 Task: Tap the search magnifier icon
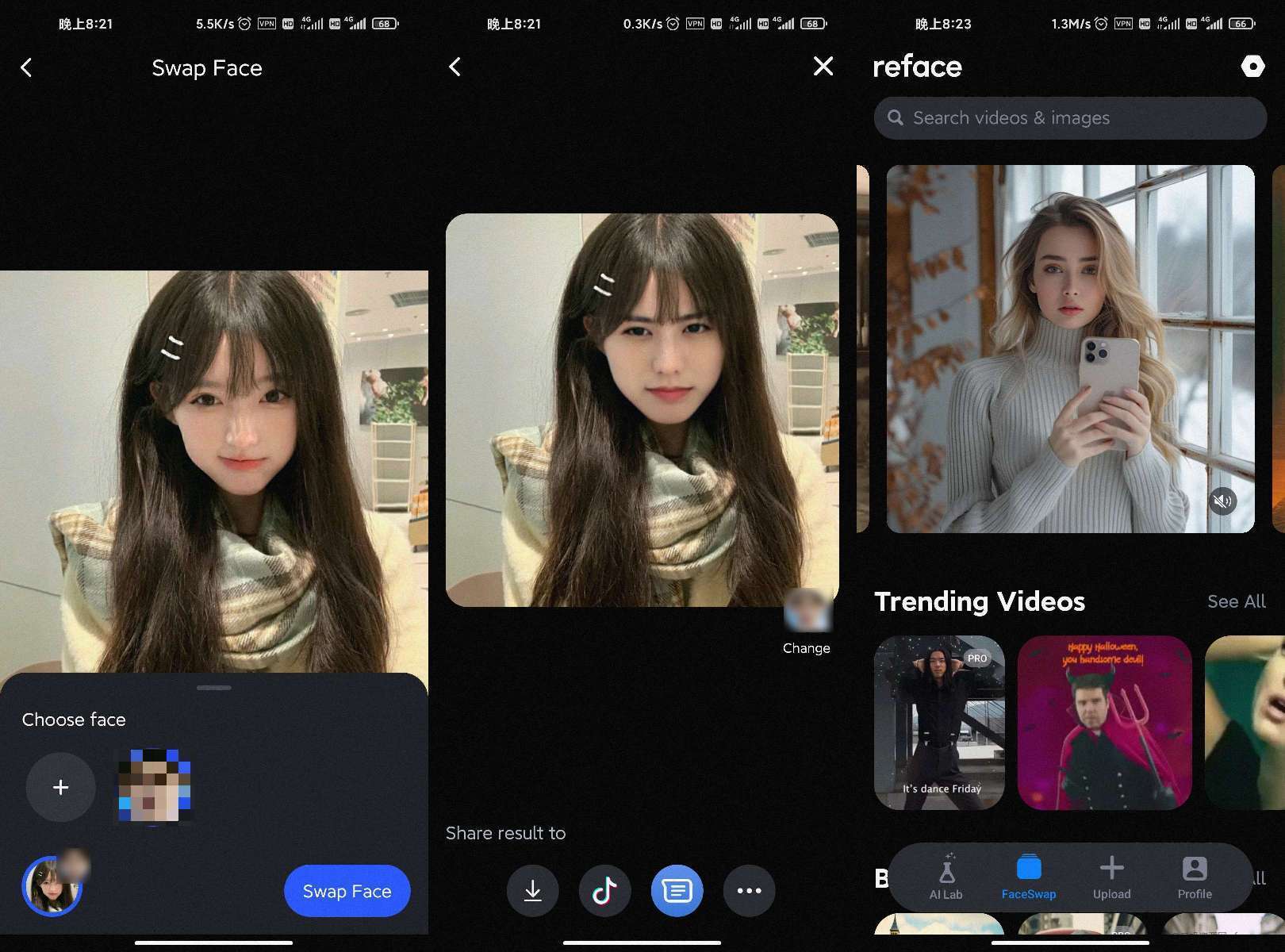click(x=896, y=117)
